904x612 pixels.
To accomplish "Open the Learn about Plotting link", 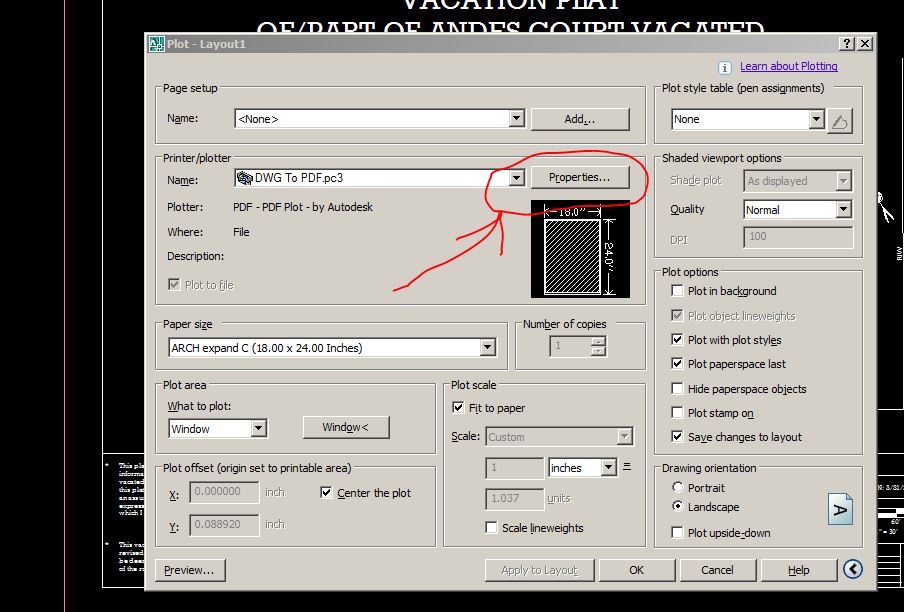I will [789, 66].
